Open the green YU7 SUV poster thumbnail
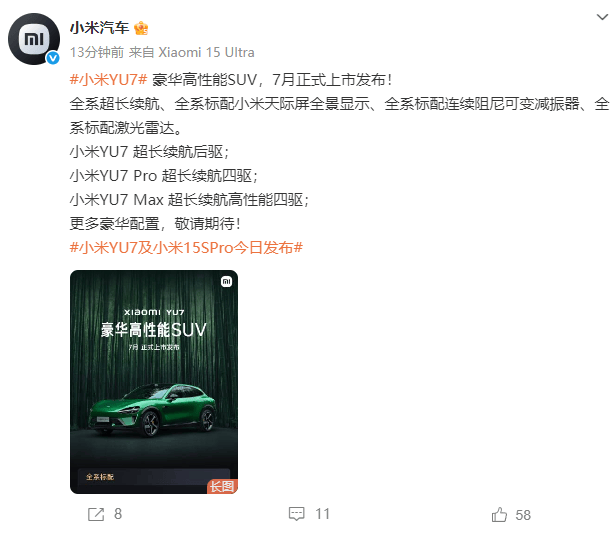Viewport: 612px width, 534px height. (154, 382)
